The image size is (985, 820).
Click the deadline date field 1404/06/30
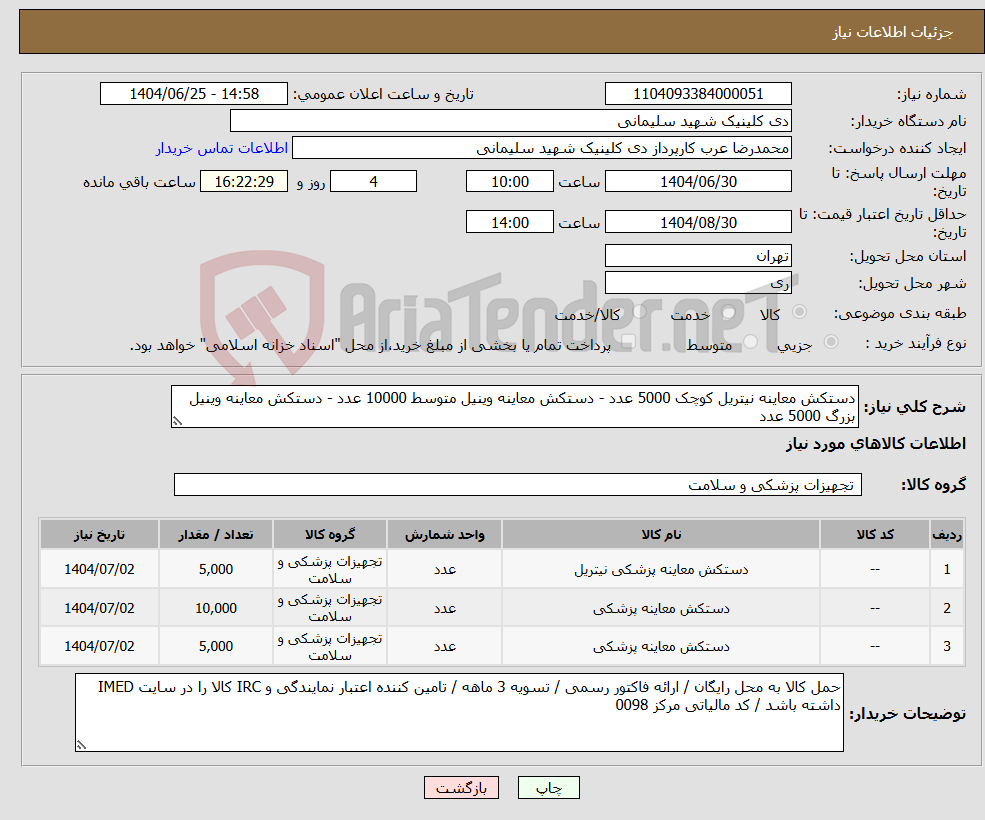(698, 181)
